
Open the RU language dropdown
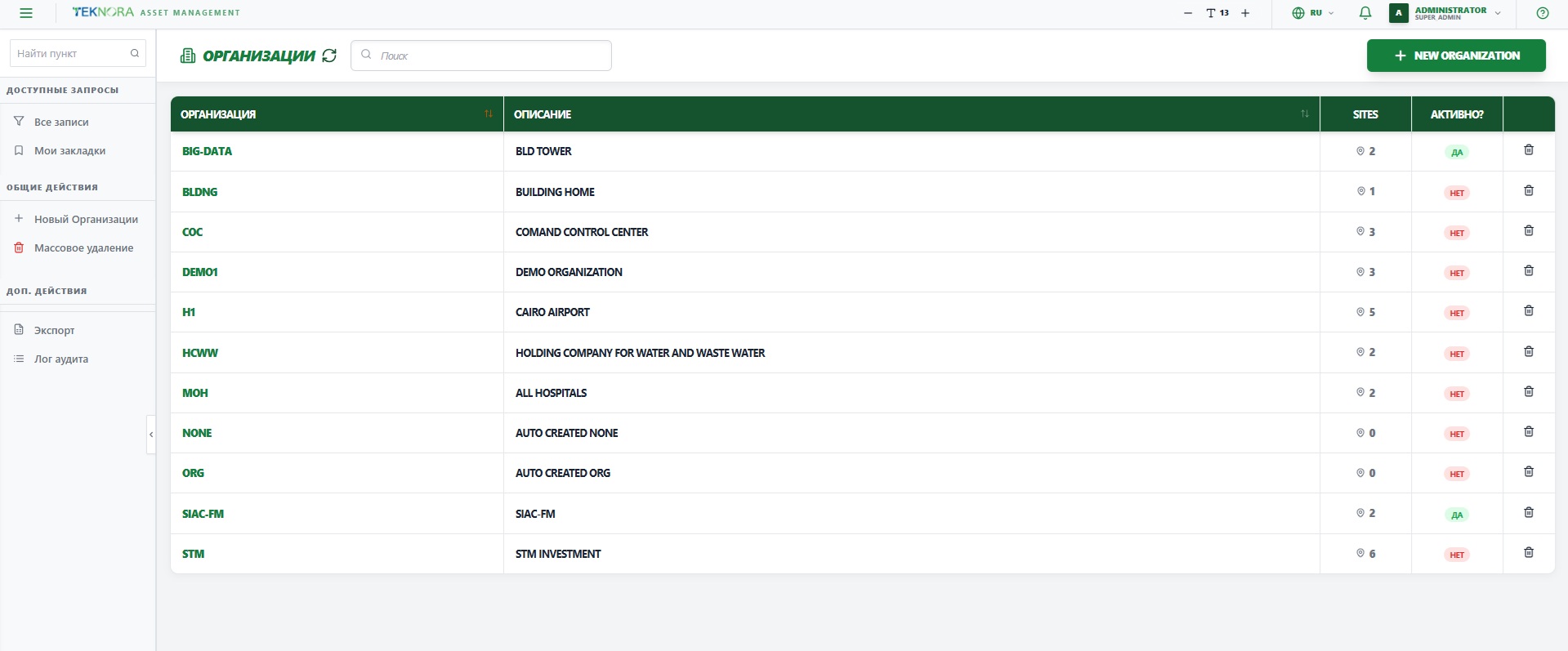[x=1312, y=13]
